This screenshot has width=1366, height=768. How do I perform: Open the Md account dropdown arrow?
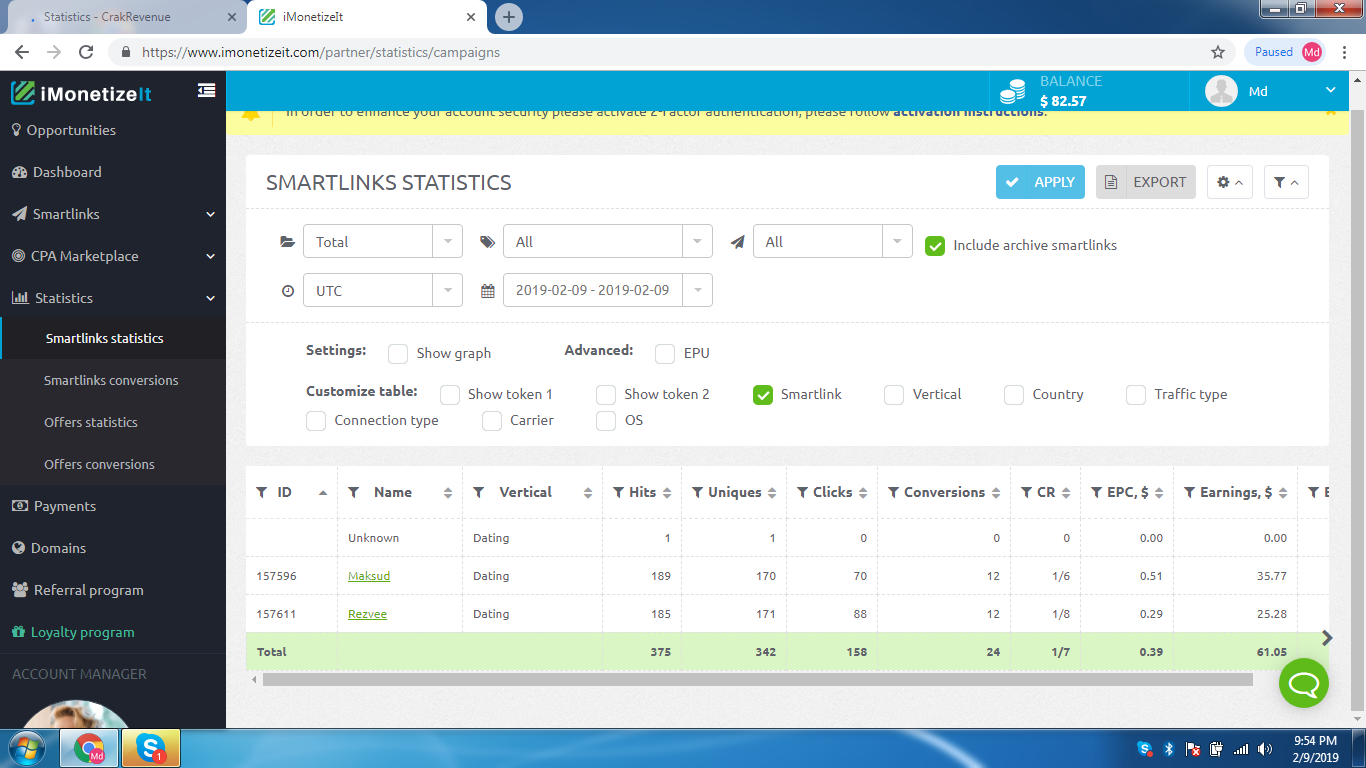point(1331,91)
